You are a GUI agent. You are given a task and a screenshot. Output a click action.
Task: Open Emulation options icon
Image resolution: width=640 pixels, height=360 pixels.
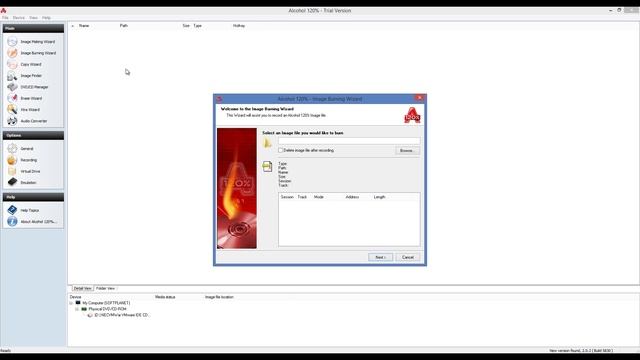[12, 182]
